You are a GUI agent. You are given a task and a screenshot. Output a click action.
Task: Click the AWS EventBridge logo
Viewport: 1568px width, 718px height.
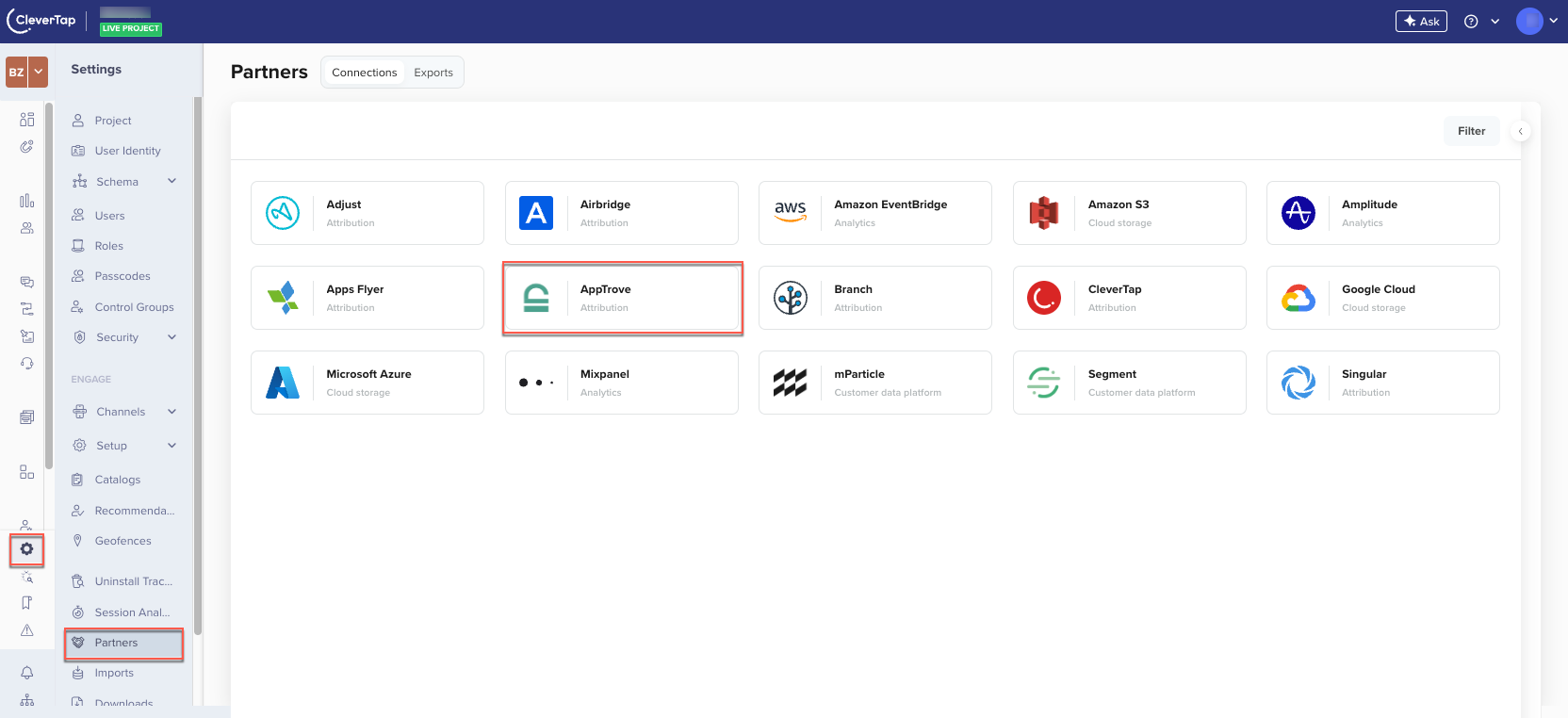coord(791,212)
